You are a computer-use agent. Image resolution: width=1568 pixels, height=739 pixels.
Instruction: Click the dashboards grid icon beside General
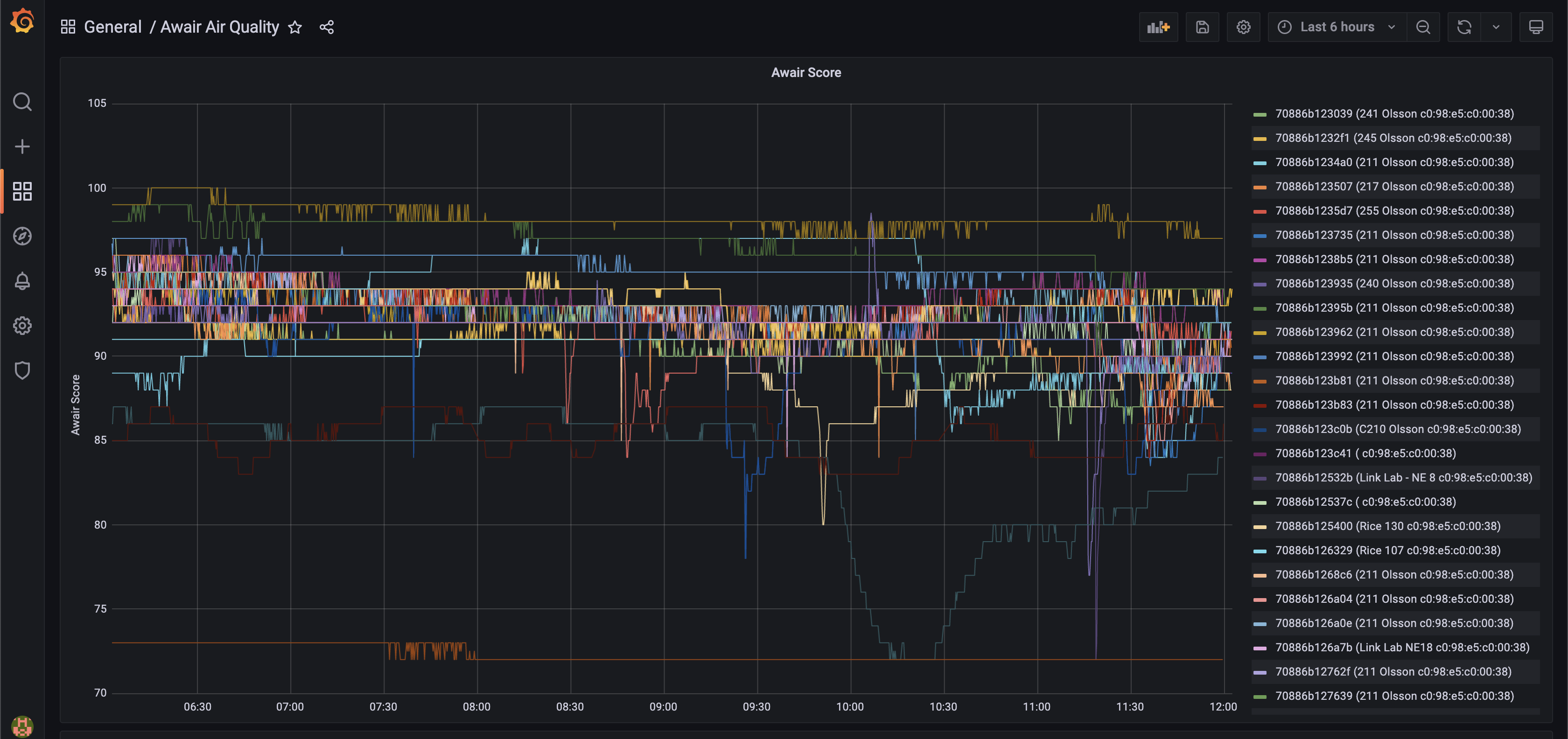click(68, 27)
